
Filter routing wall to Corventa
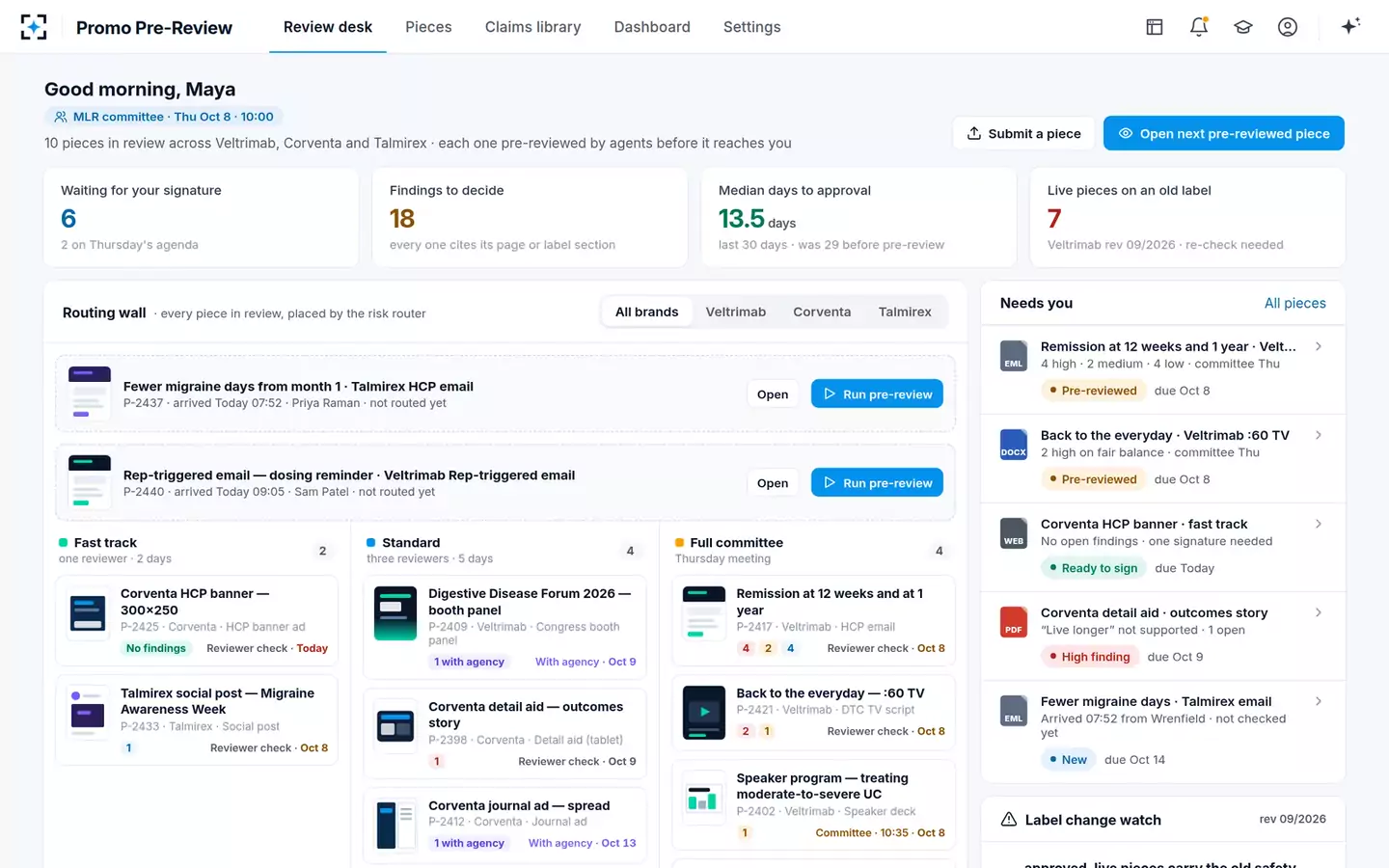coord(822,312)
